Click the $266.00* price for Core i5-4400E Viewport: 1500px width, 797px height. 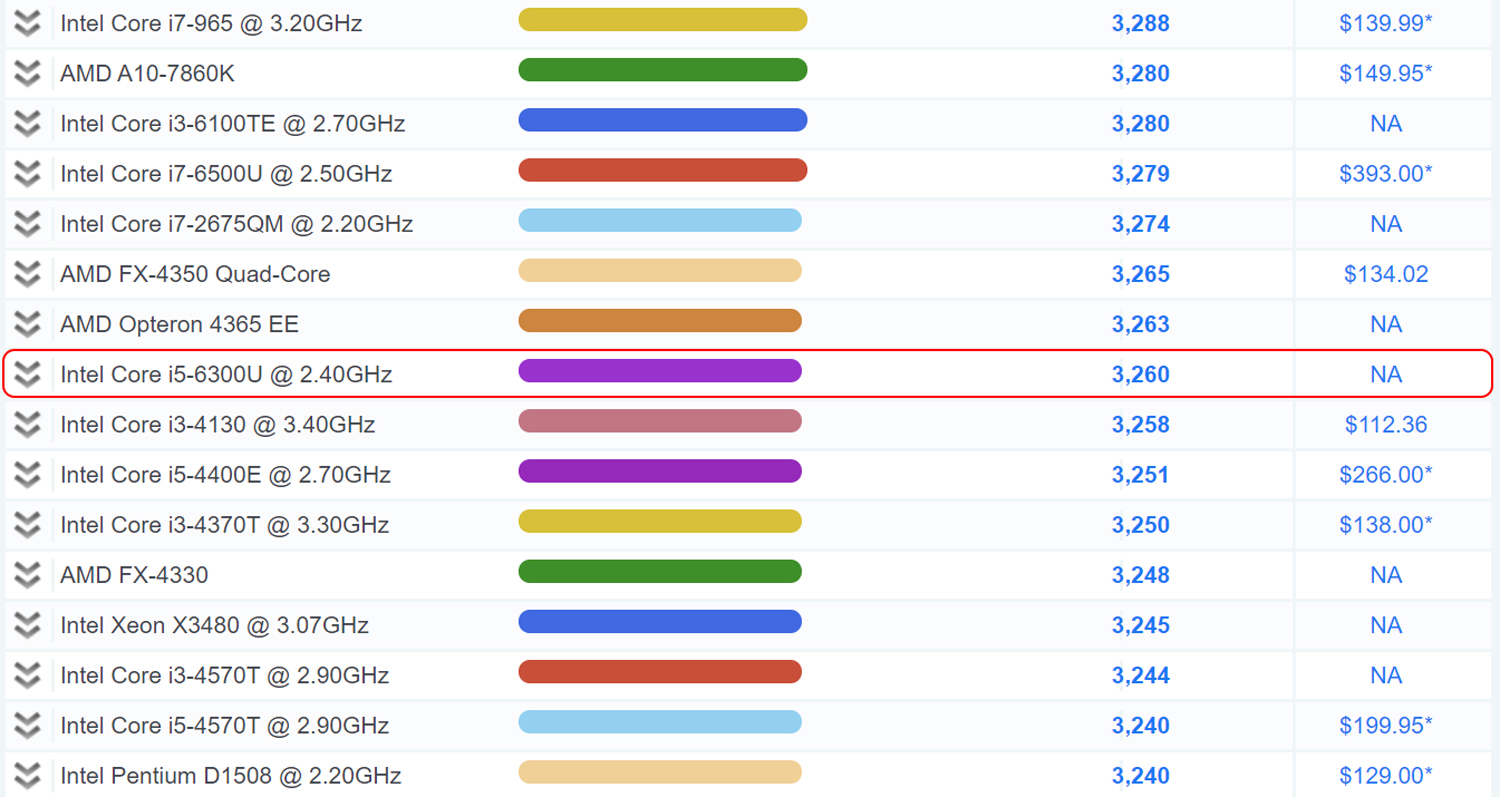[x=1386, y=474]
